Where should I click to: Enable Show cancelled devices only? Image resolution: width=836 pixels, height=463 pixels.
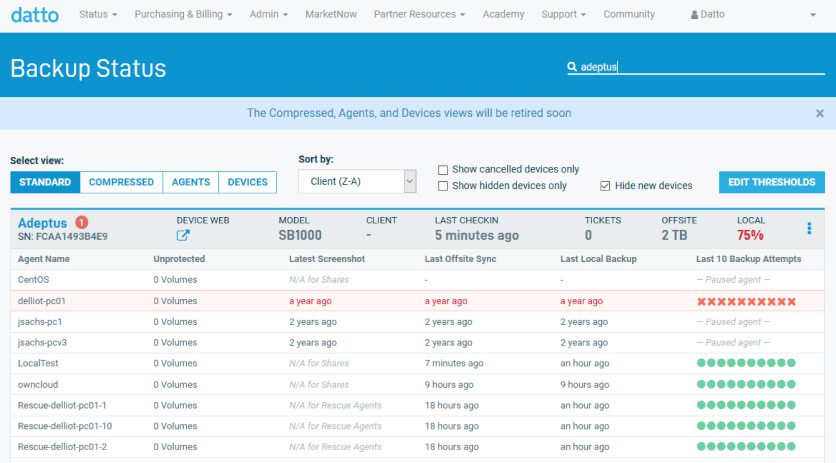pos(443,170)
